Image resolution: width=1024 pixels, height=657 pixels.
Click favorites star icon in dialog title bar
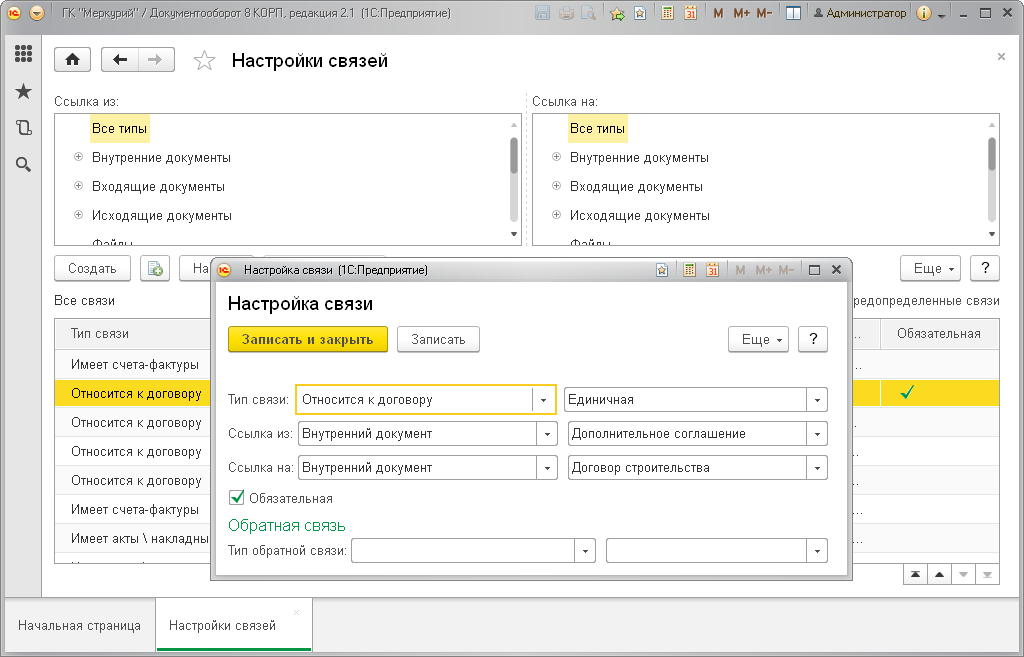click(662, 270)
